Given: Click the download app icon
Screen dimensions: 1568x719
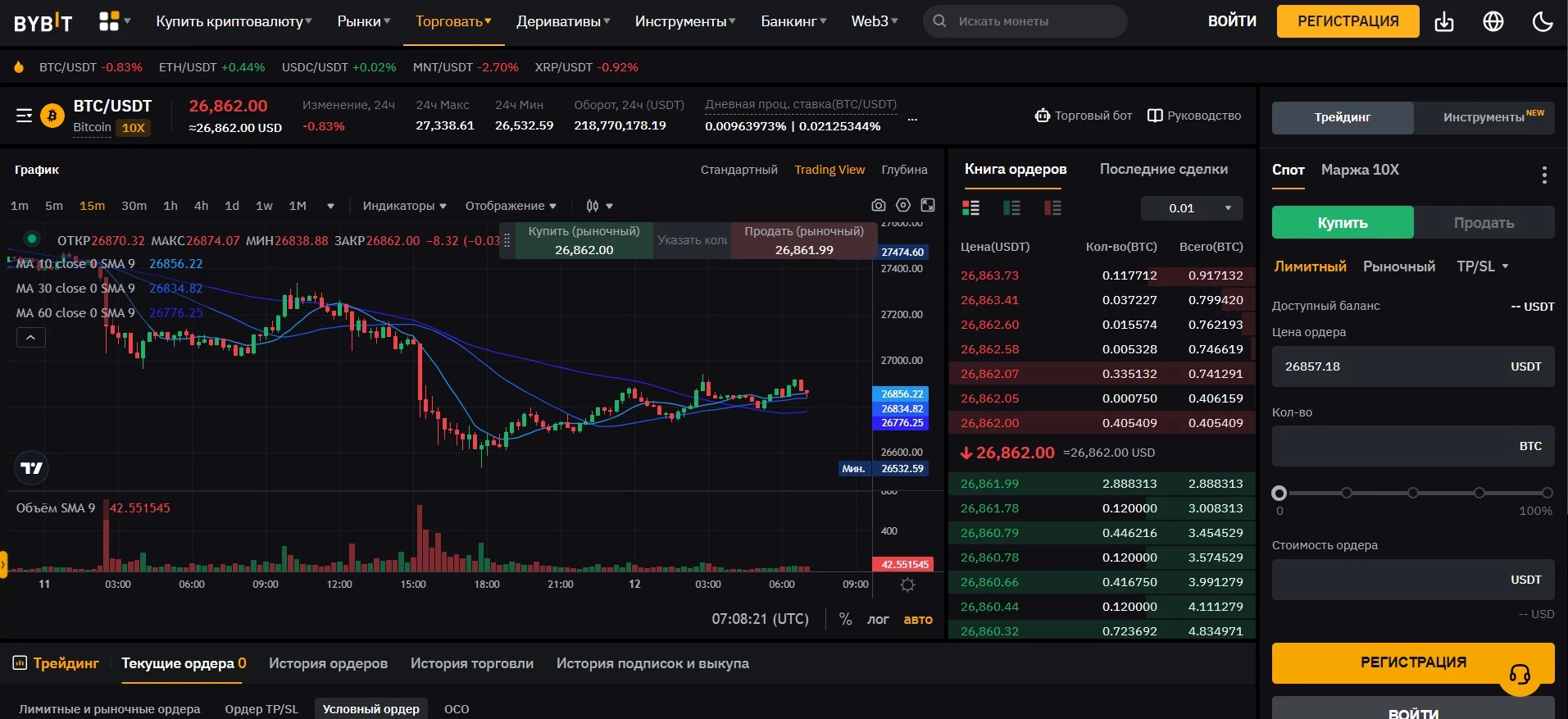Looking at the screenshot, I should (x=1443, y=22).
